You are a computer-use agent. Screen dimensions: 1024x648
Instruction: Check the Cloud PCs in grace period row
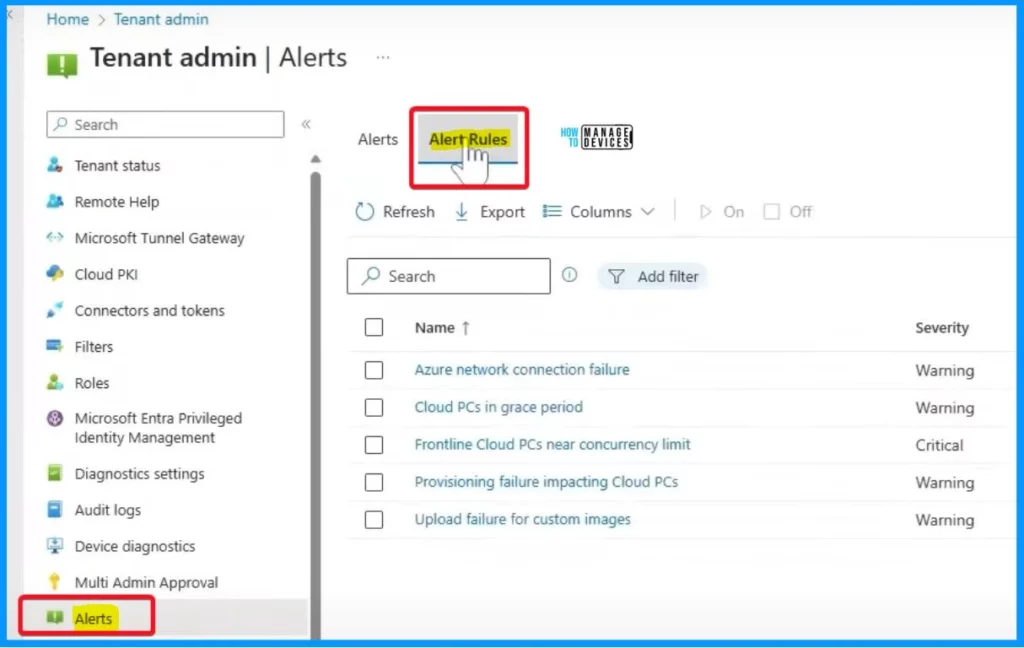[x=374, y=408]
